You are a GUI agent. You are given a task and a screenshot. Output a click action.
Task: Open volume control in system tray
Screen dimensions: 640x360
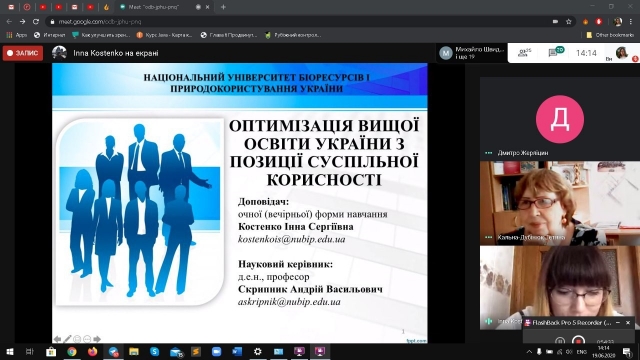(569, 351)
